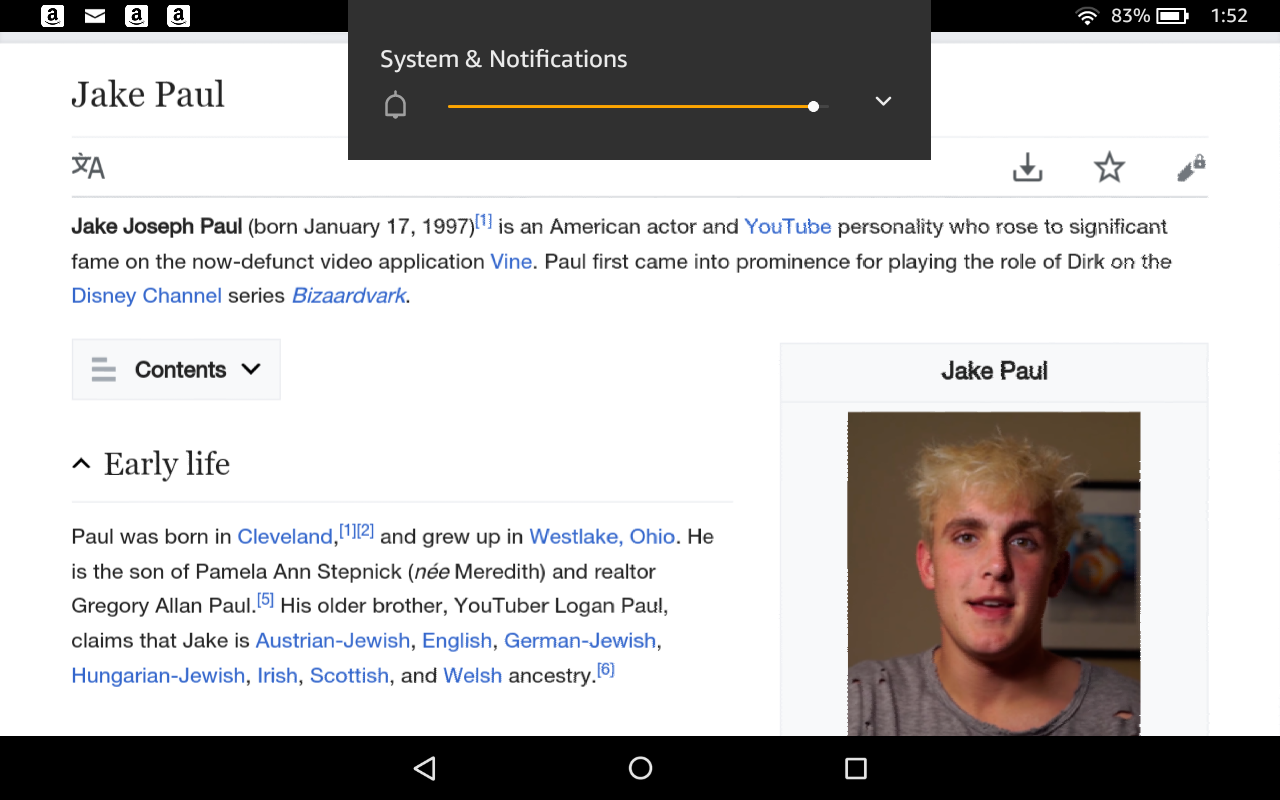Tap the Wi-Fi status icon

(1087, 16)
